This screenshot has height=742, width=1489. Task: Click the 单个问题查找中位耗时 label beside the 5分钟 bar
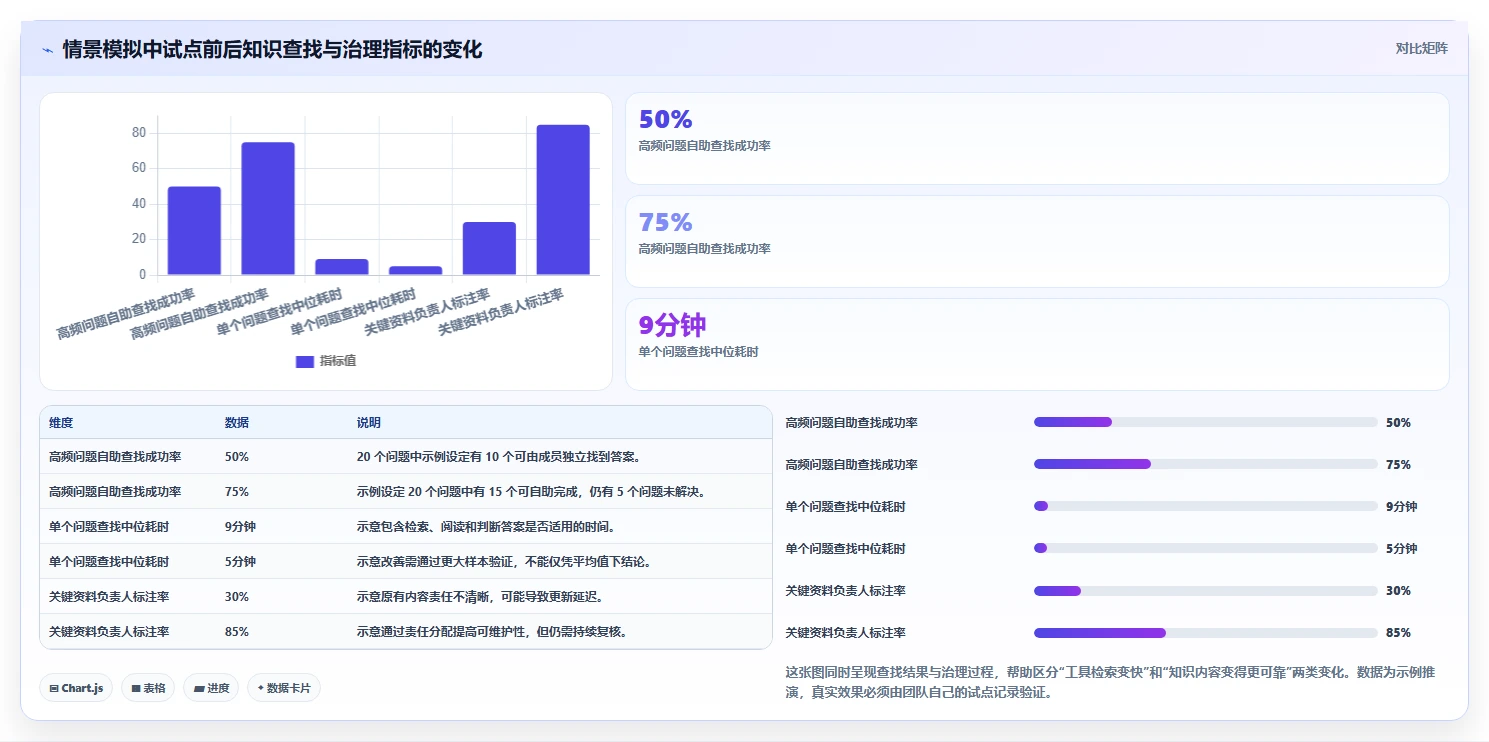pyautogui.click(x=846, y=549)
